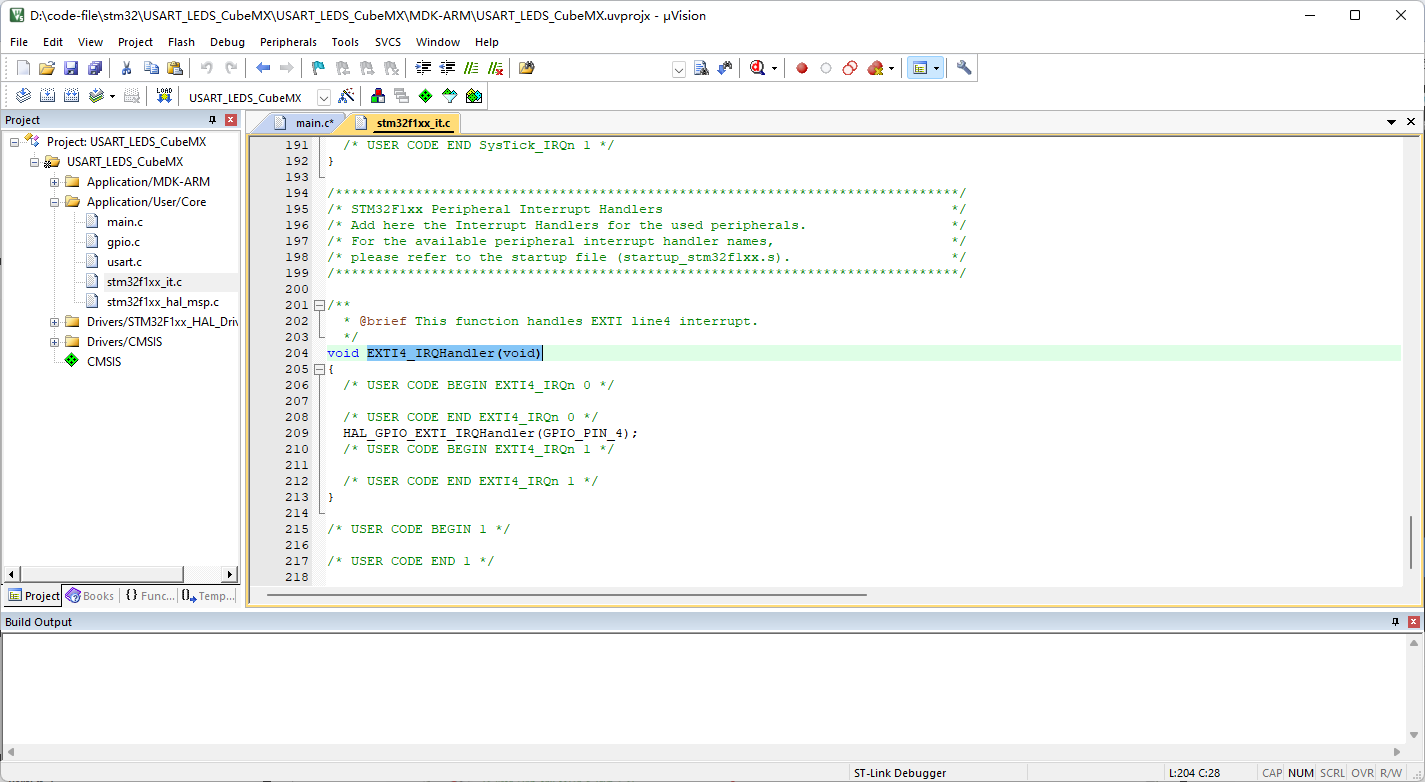Click the Uncomment selection icon
The width and height of the screenshot is (1425, 782).
click(495, 68)
